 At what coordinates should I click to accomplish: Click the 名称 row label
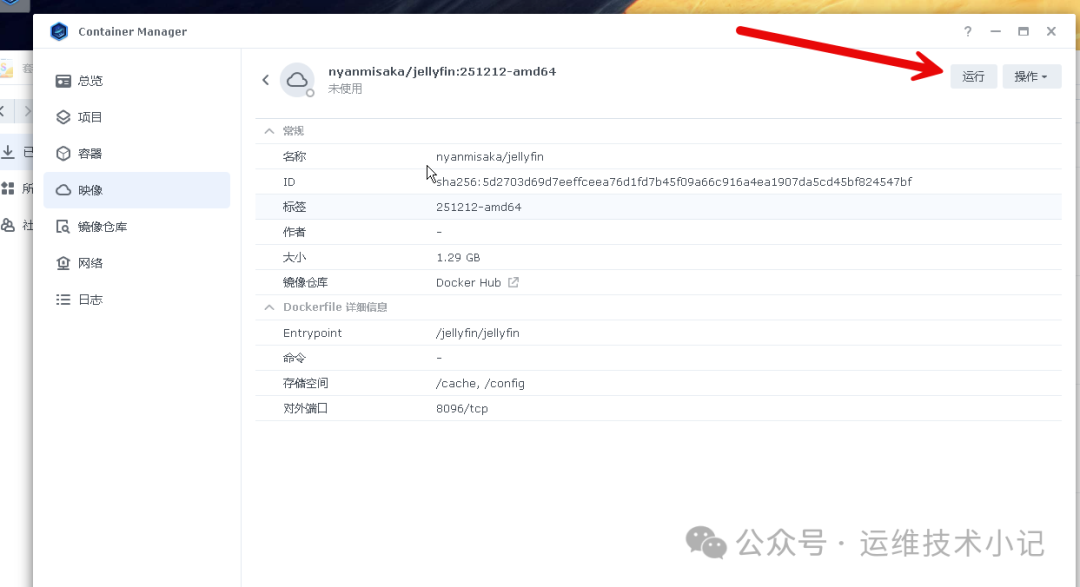tap(294, 157)
